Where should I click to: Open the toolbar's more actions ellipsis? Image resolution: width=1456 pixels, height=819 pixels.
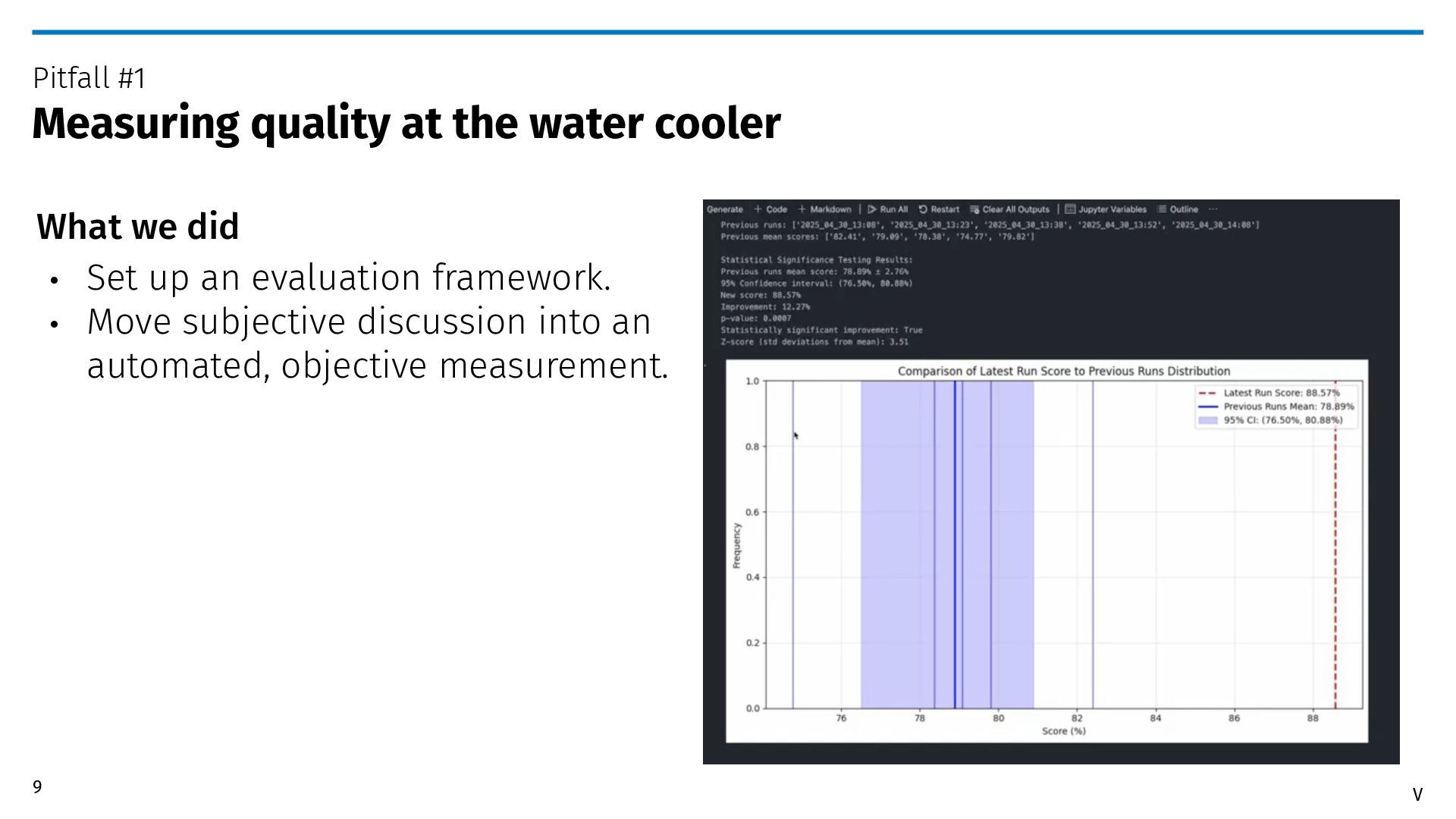pos(1213,209)
